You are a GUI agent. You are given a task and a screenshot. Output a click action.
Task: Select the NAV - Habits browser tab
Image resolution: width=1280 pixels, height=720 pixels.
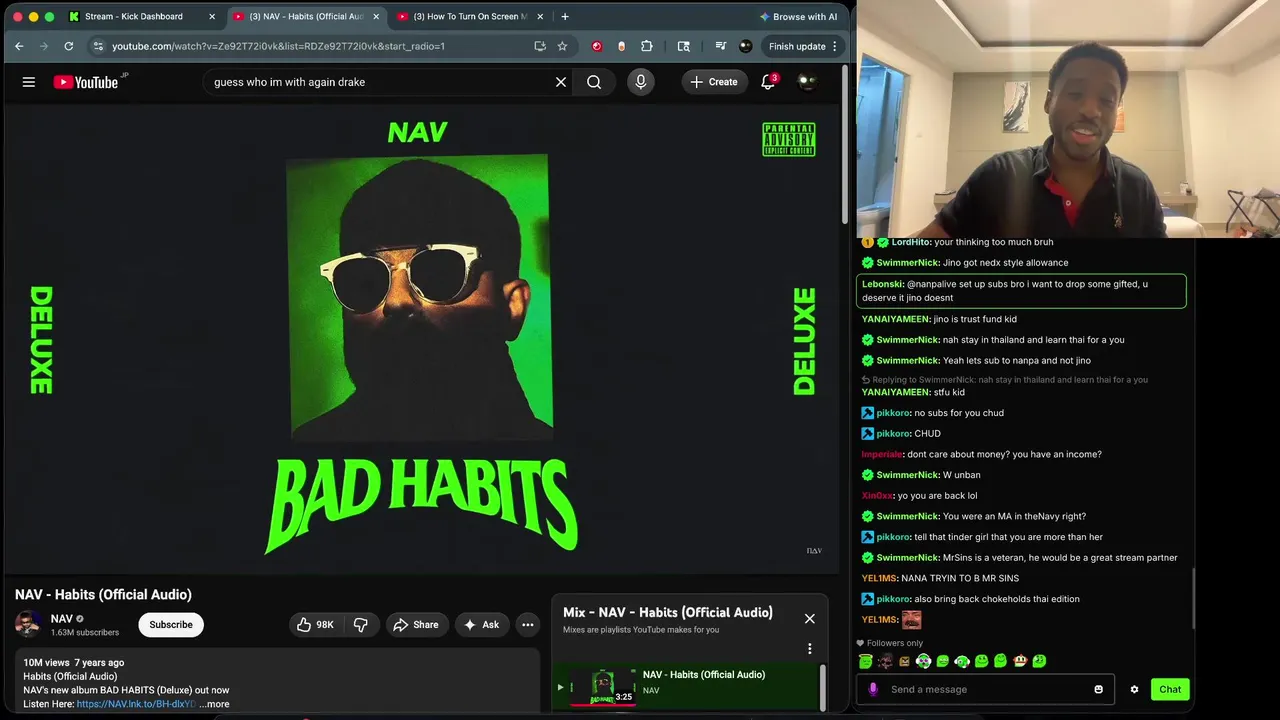(305, 16)
